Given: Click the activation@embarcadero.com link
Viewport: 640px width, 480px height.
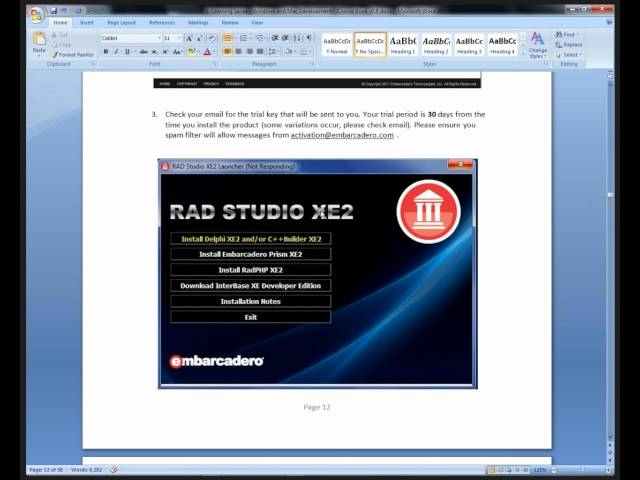Looking at the screenshot, I should point(342,135).
